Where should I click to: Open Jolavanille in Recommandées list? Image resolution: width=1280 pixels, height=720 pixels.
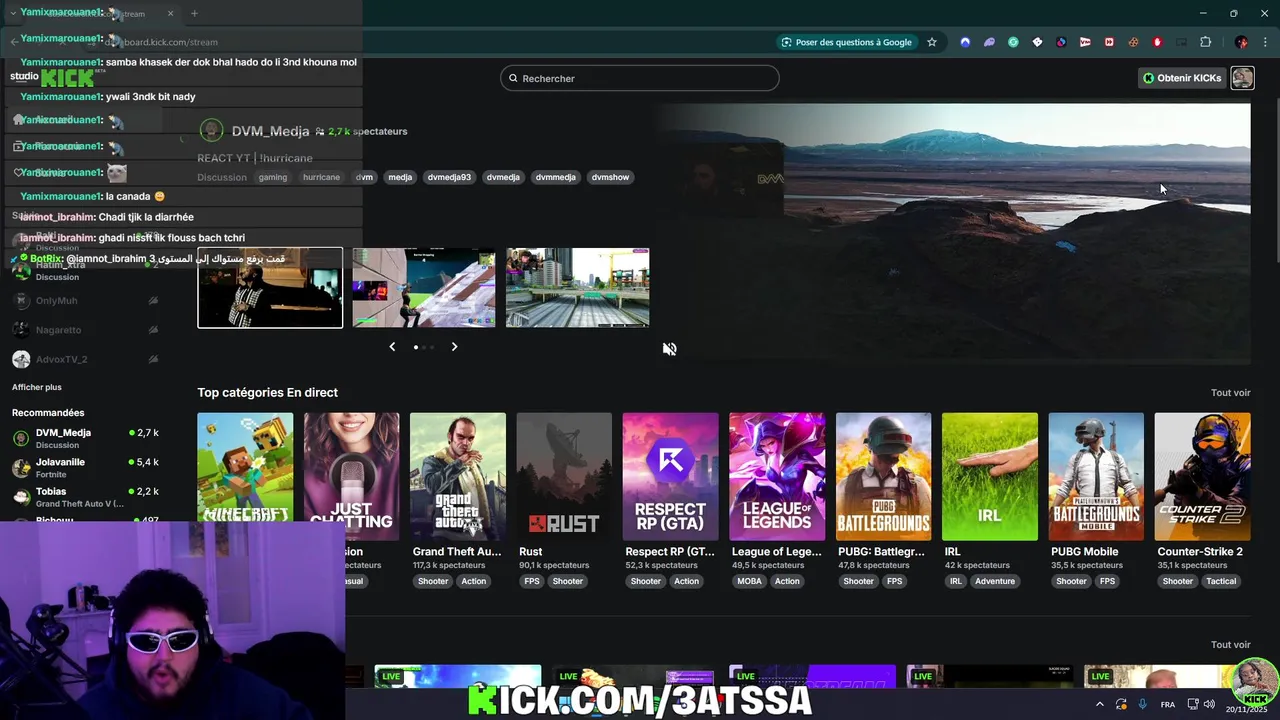point(85,468)
